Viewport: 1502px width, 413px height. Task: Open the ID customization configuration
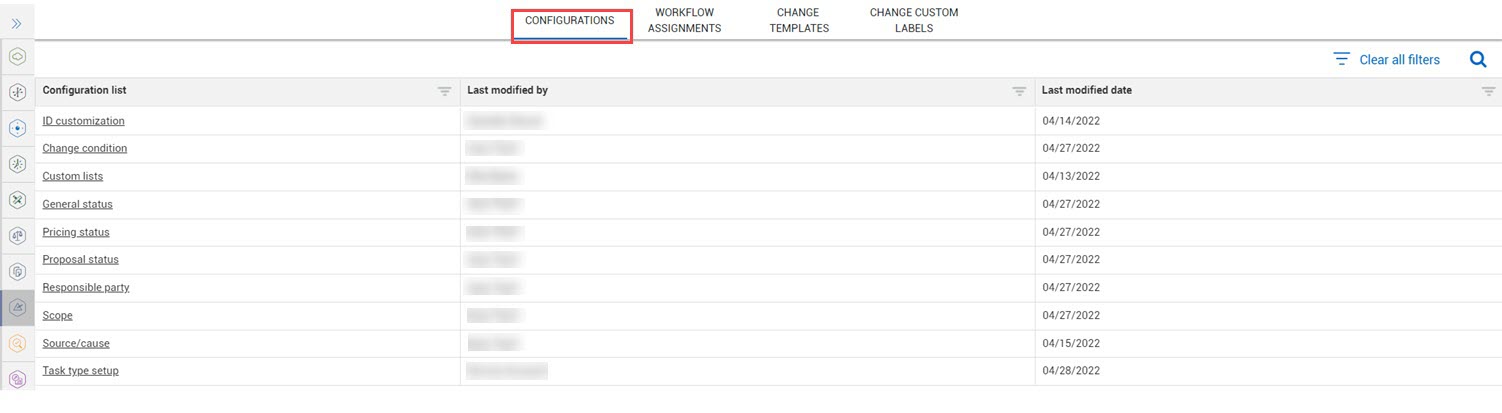(x=83, y=121)
